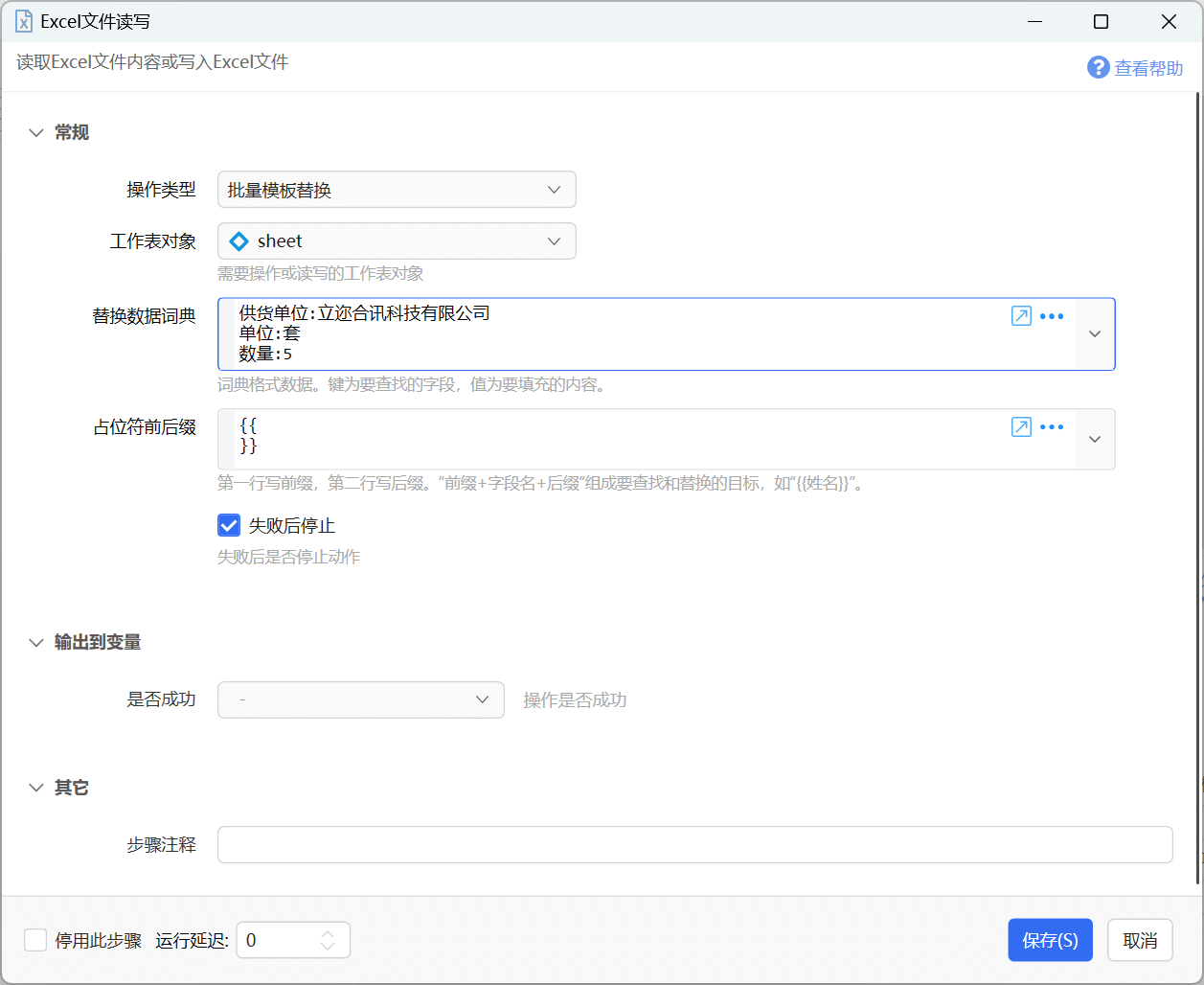Maximize the Excel文件读写 window
This screenshot has width=1204, height=985.
point(1102,21)
